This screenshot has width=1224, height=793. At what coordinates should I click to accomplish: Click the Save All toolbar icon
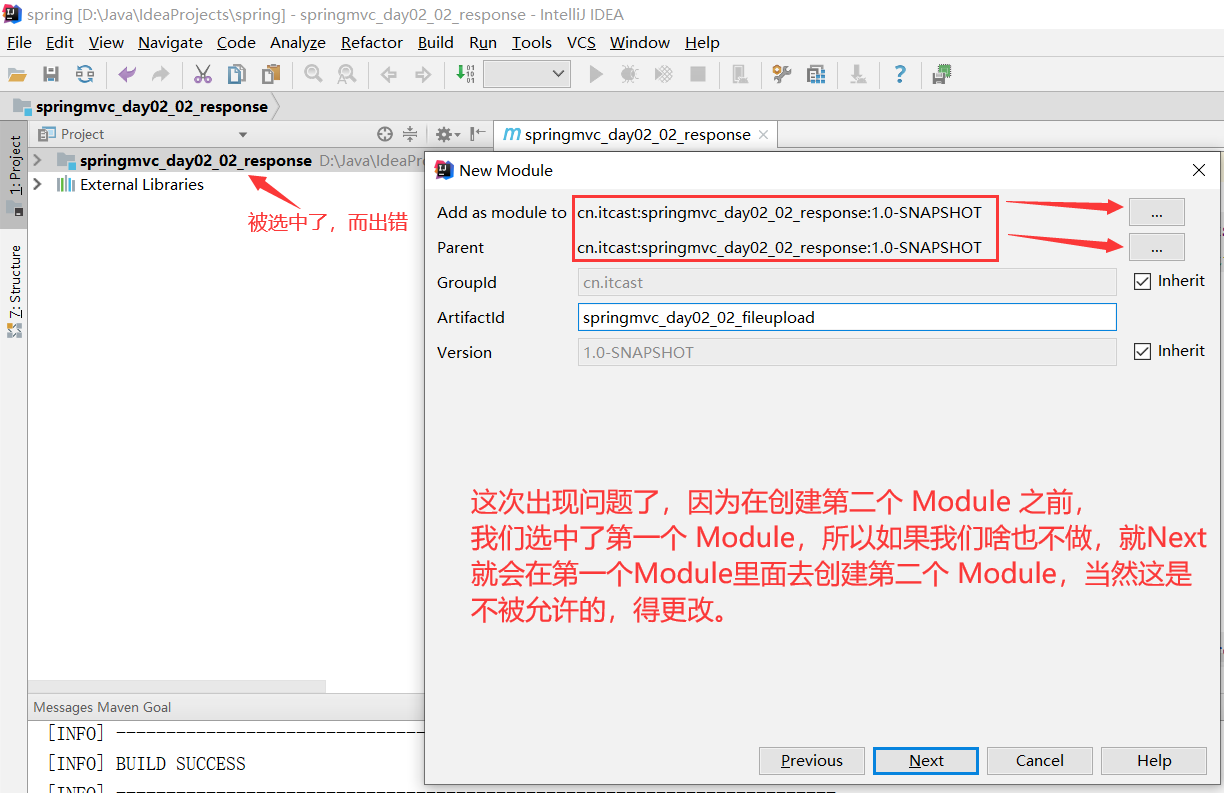pyautogui.click(x=51, y=74)
